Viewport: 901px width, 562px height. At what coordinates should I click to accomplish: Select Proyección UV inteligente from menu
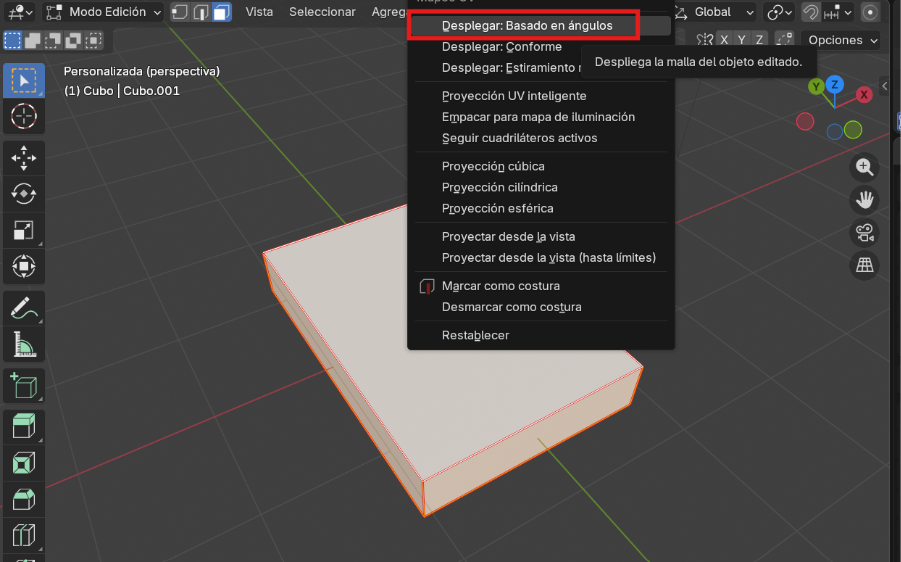click(514, 96)
